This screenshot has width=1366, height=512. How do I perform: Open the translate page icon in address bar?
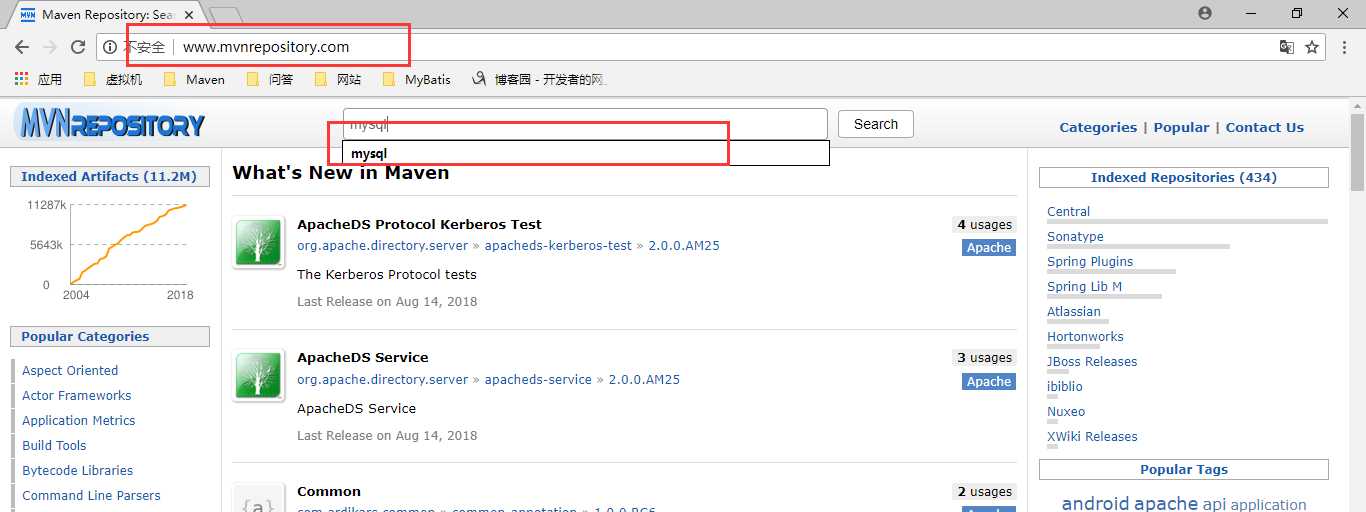click(x=1287, y=47)
